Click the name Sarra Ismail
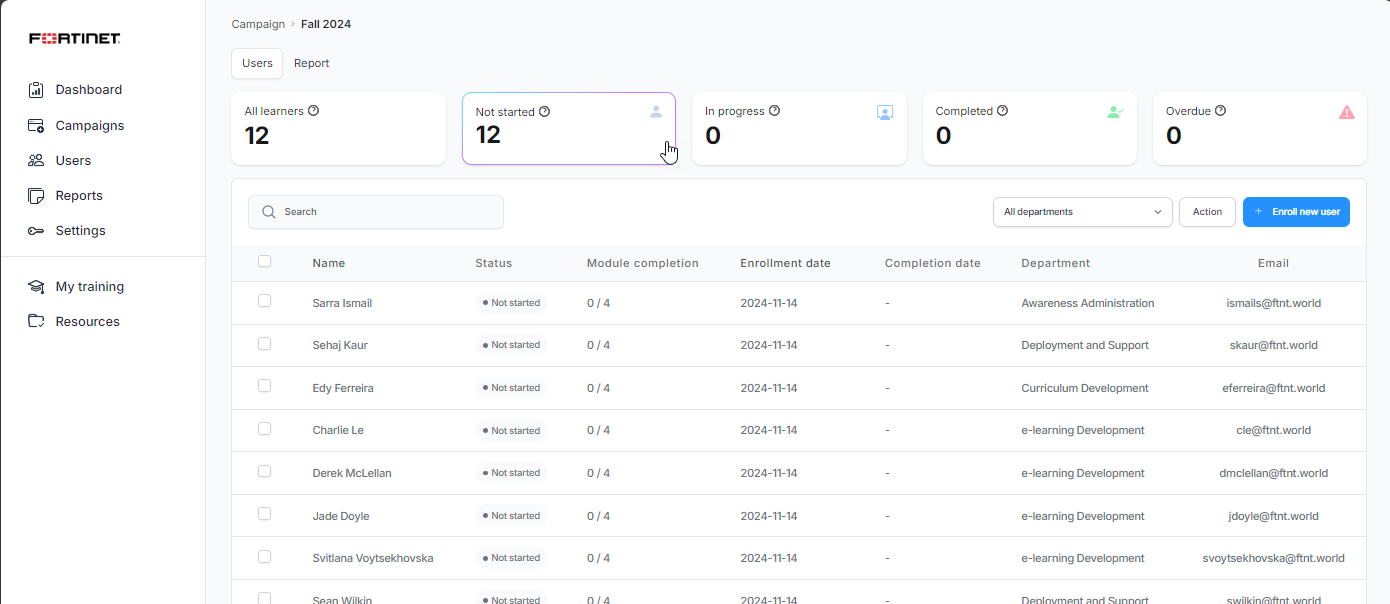 [342, 303]
